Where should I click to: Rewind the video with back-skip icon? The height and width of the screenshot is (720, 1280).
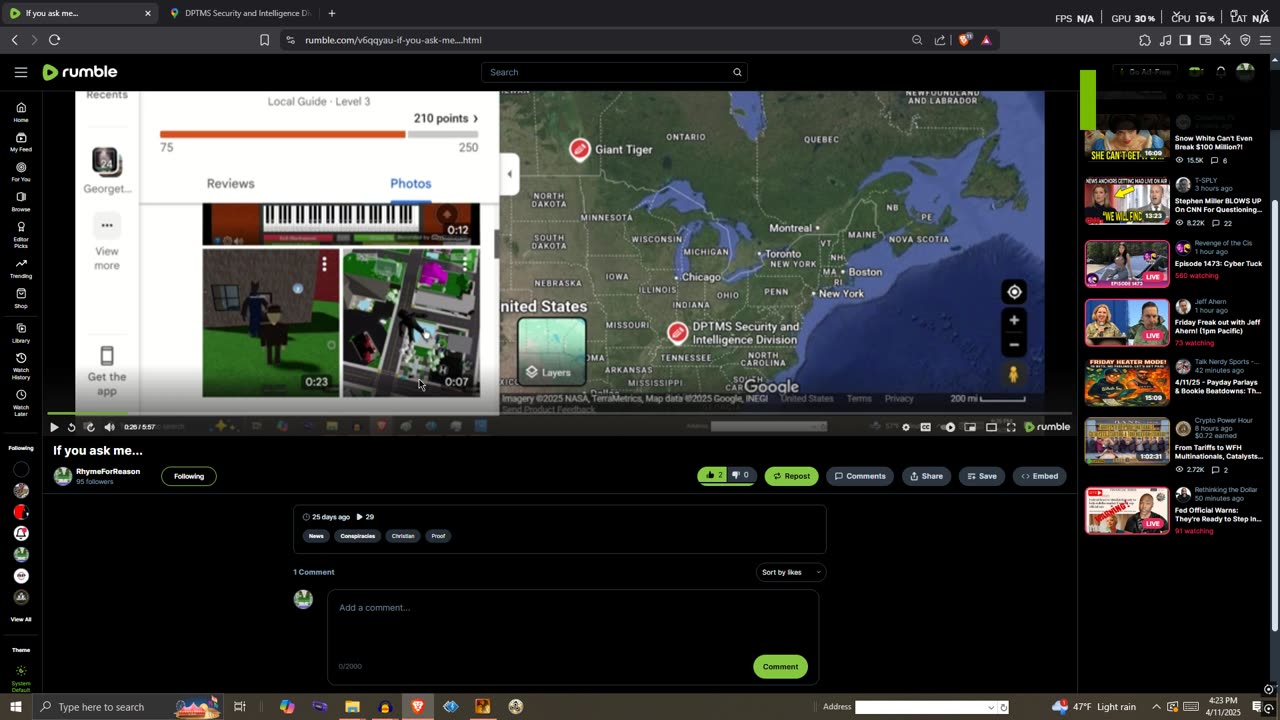71,427
